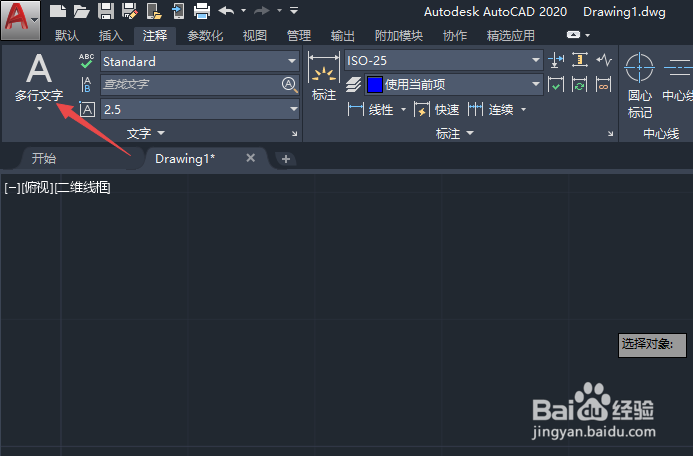Viewport: 693px width, 456px height.
Task: Run the ABC spell check icon
Action: click(x=87, y=61)
